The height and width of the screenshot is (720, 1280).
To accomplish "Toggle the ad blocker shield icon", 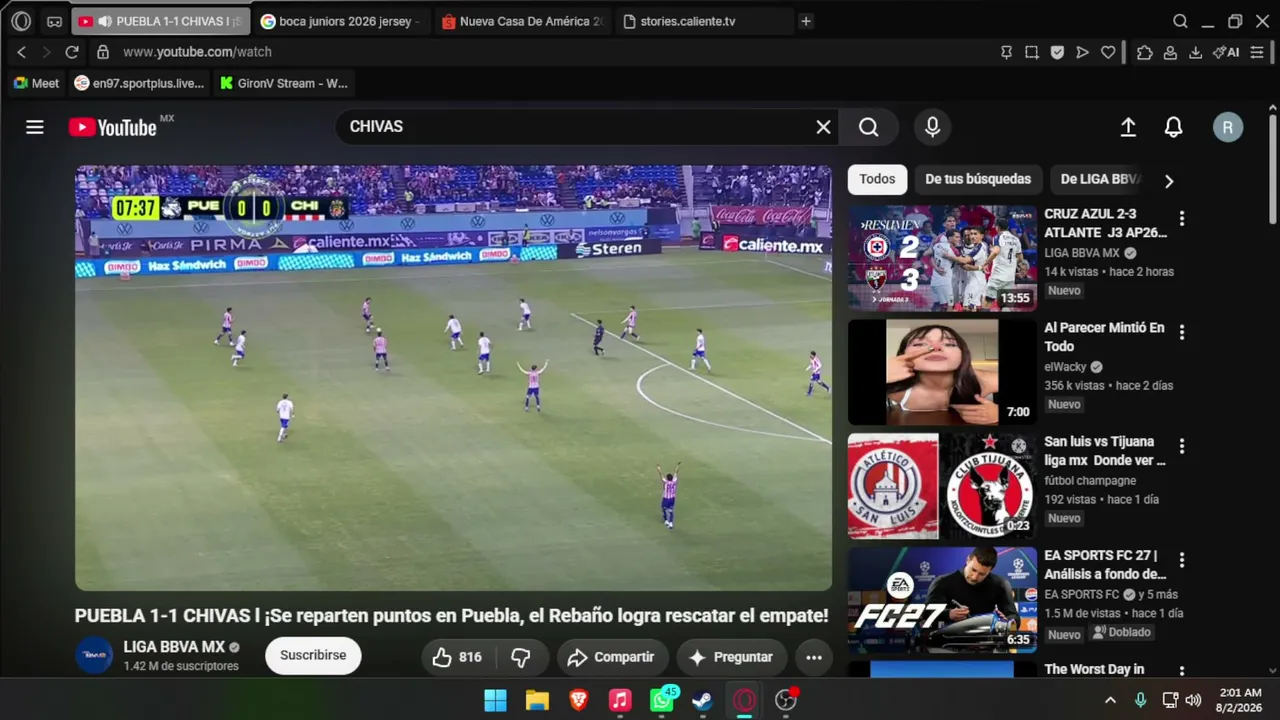I will pos(1057,52).
